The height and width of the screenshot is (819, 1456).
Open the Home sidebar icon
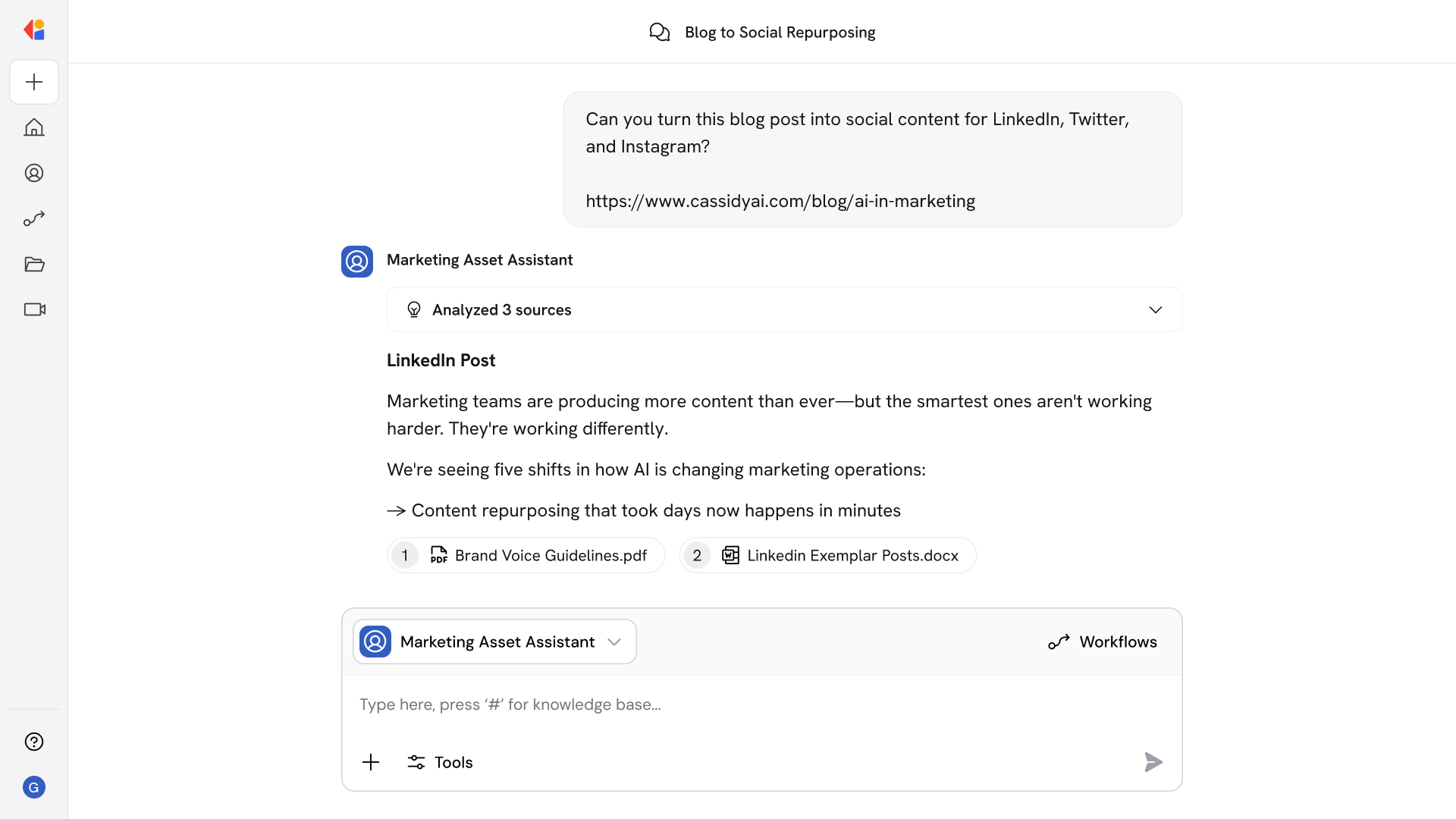pyautogui.click(x=33, y=127)
